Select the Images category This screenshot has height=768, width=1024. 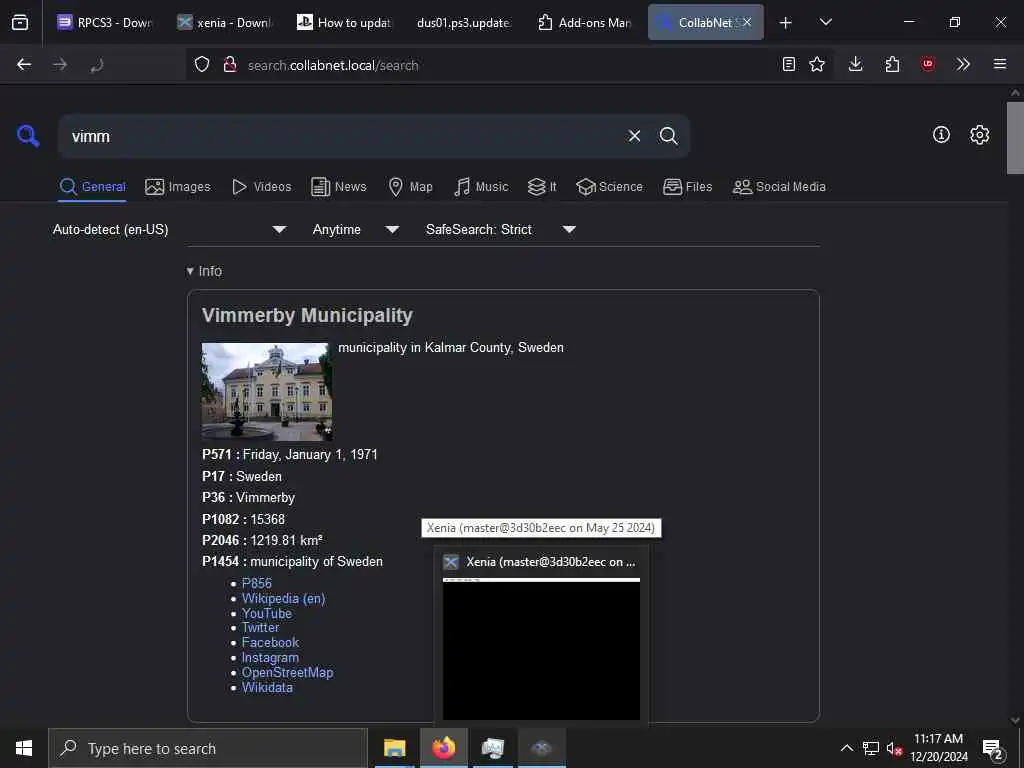coord(178,187)
